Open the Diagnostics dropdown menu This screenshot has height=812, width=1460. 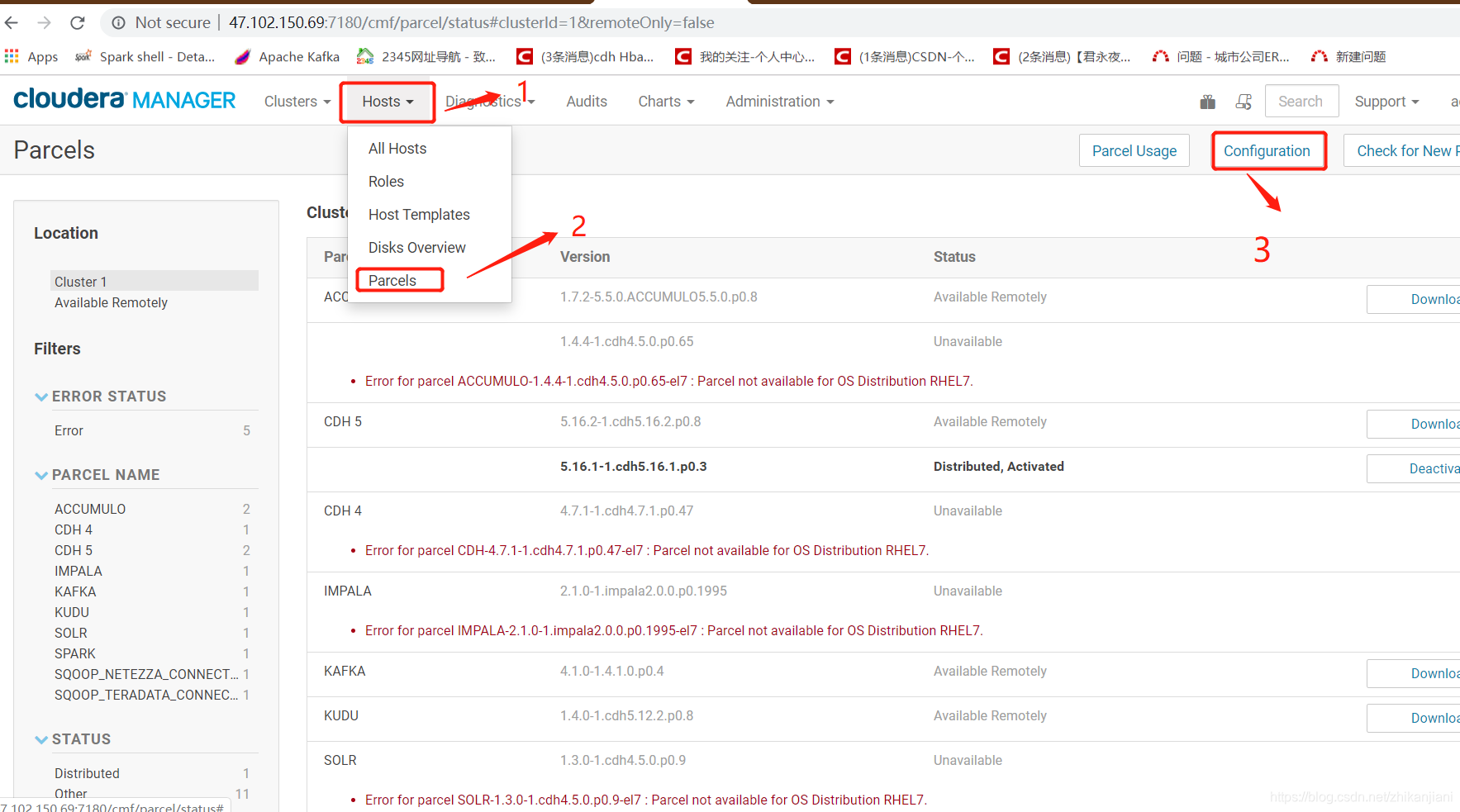[490, 102]
